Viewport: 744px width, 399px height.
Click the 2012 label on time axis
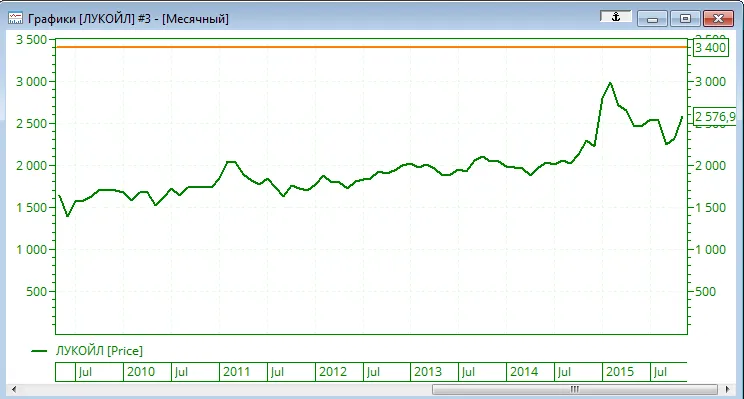(333, 371)
